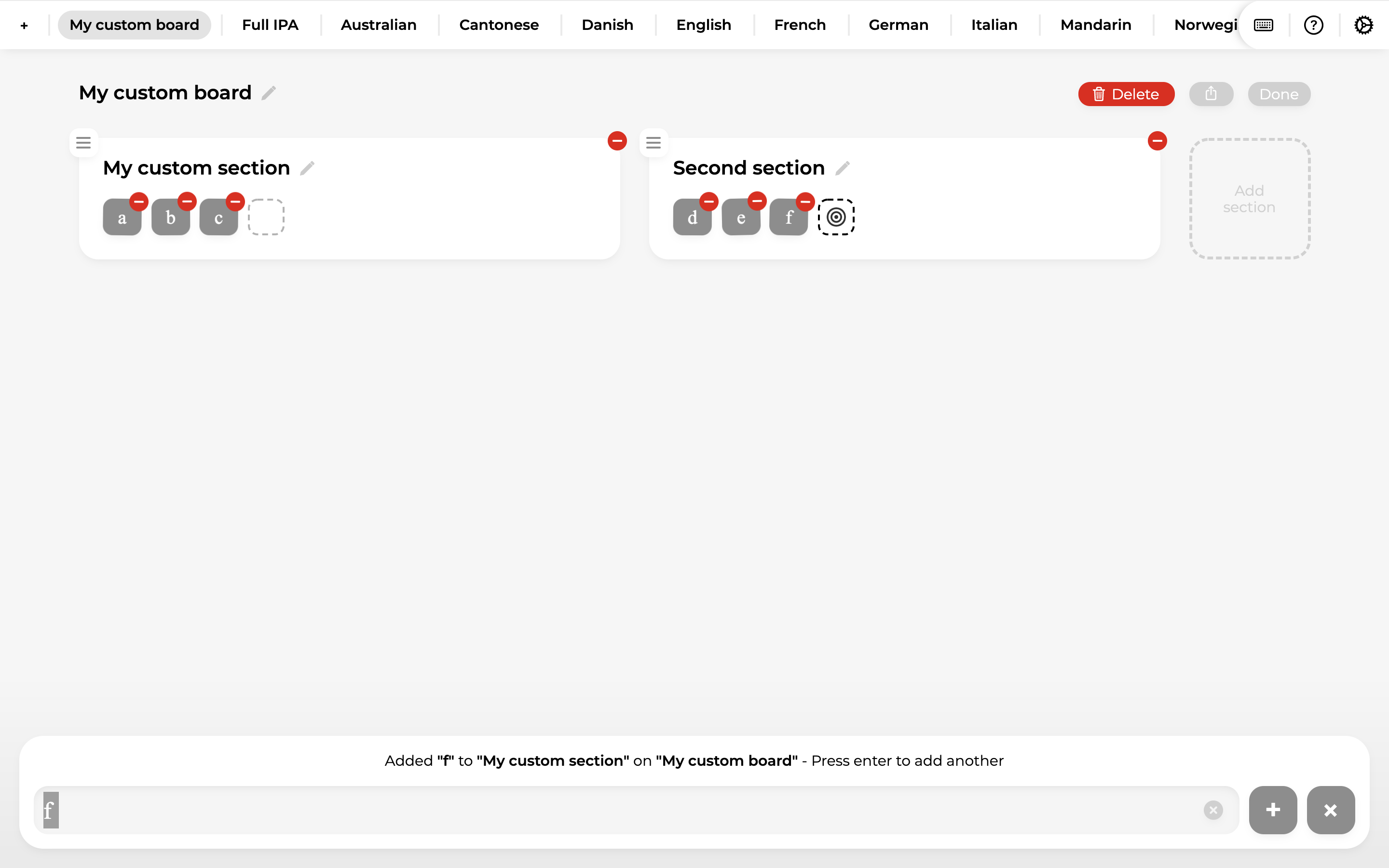Click the share icon next to Delete

(x=1211, y=94)
